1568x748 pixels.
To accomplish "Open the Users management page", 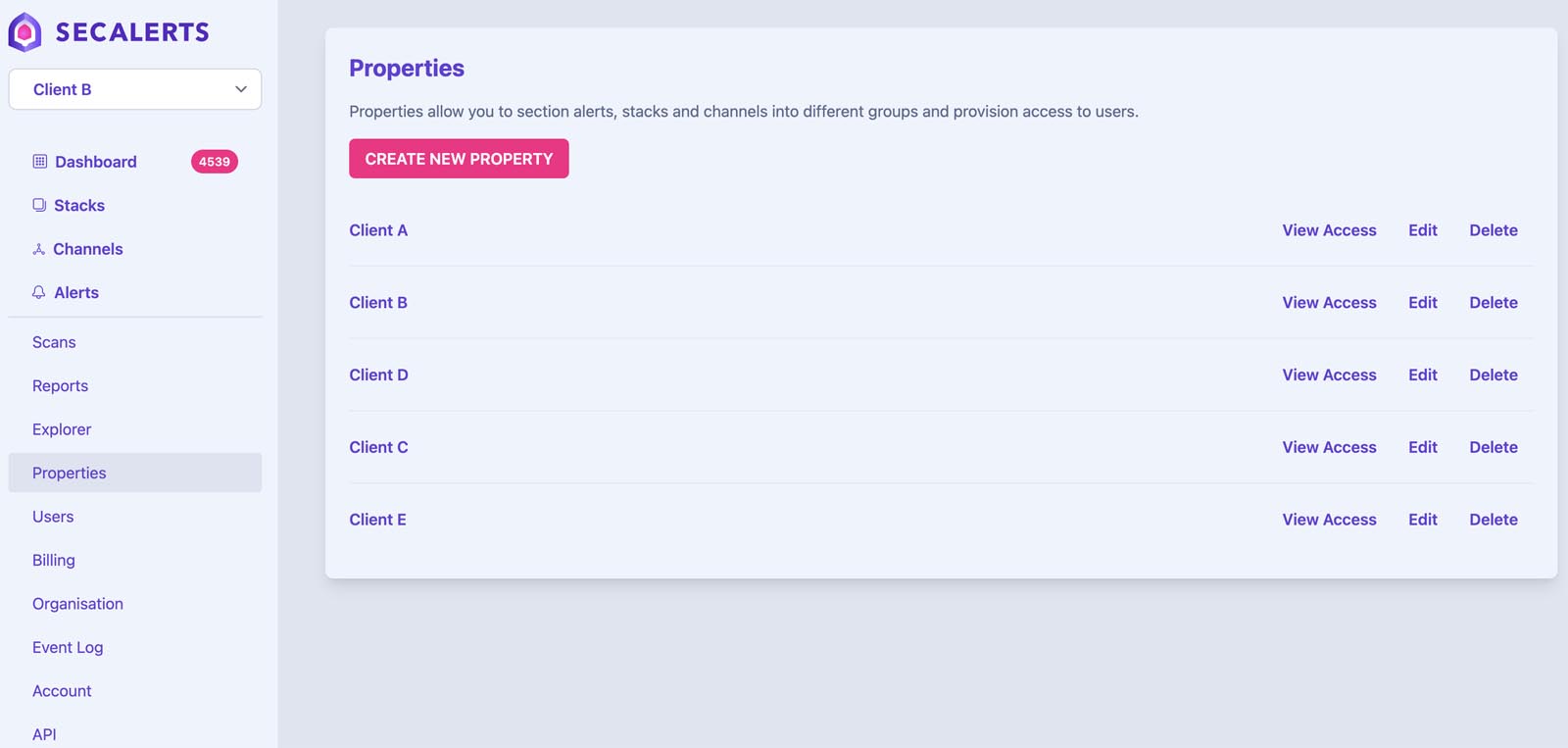I will point(53,517).
